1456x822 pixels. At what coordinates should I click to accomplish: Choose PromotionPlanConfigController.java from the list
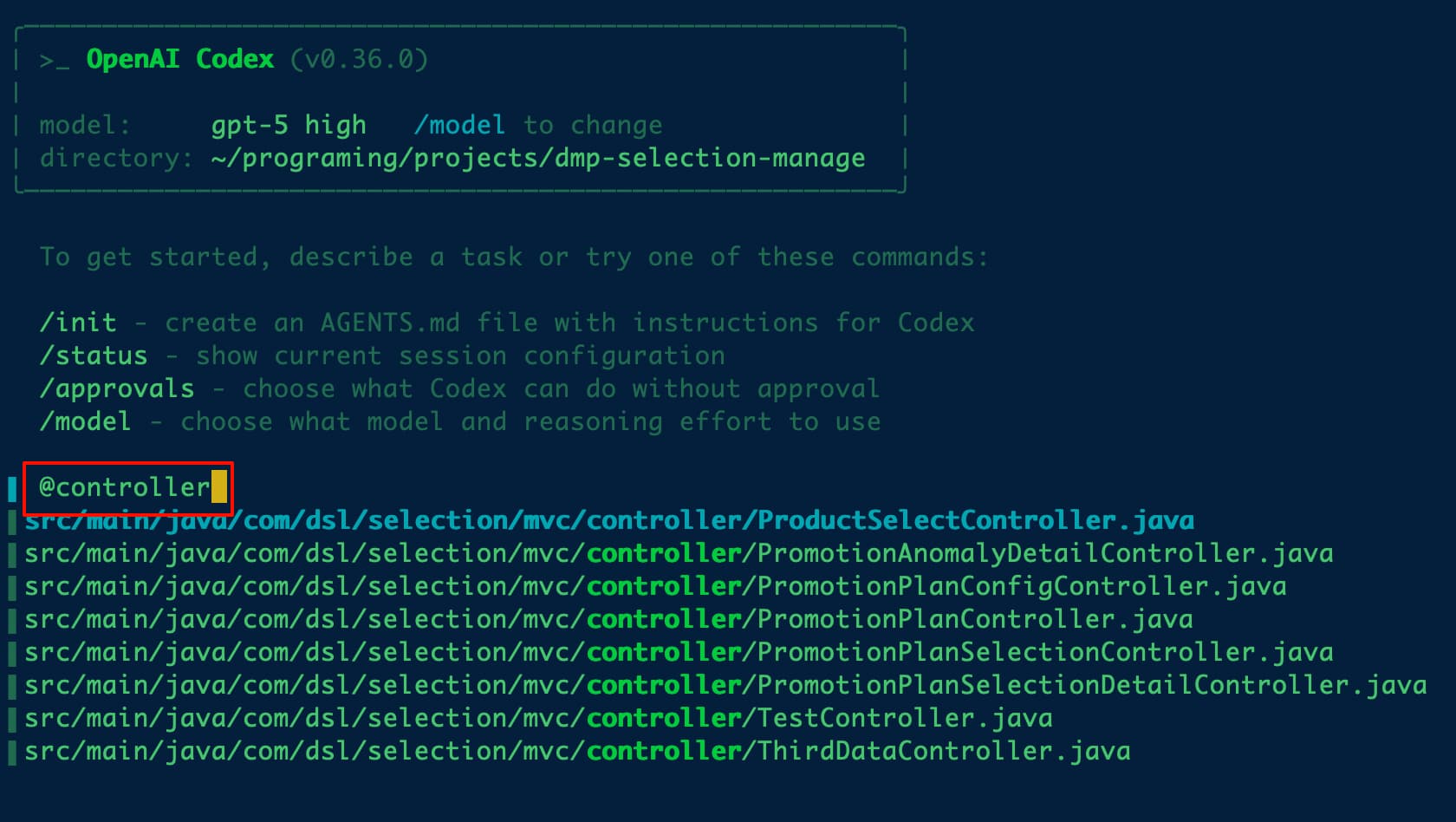[655, 586]
